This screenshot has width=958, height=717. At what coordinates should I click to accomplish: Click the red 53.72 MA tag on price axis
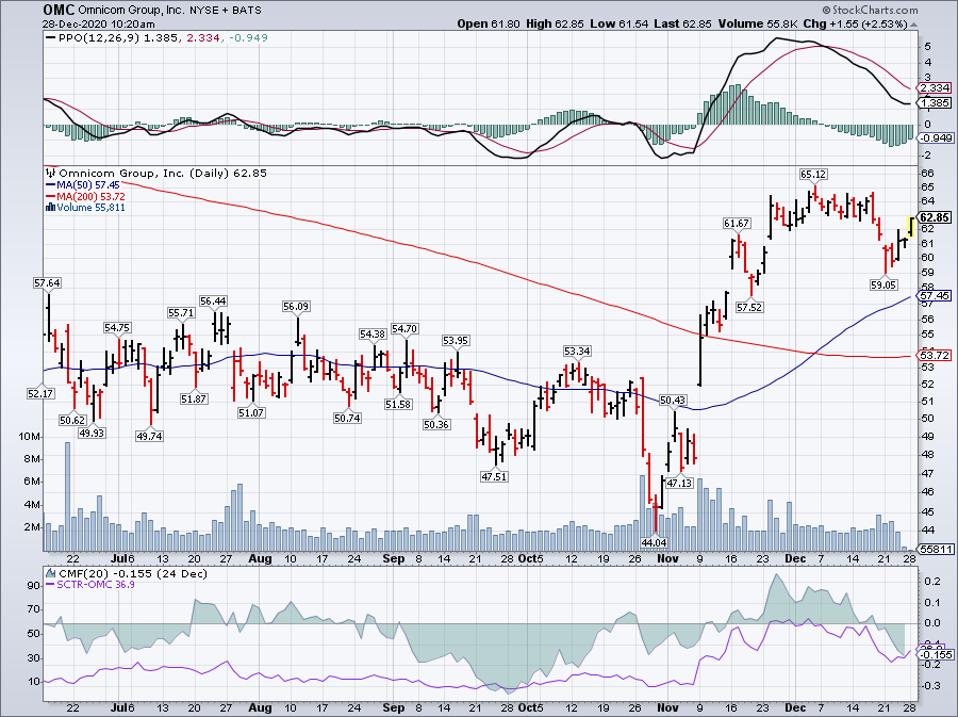tap(935, 355)
